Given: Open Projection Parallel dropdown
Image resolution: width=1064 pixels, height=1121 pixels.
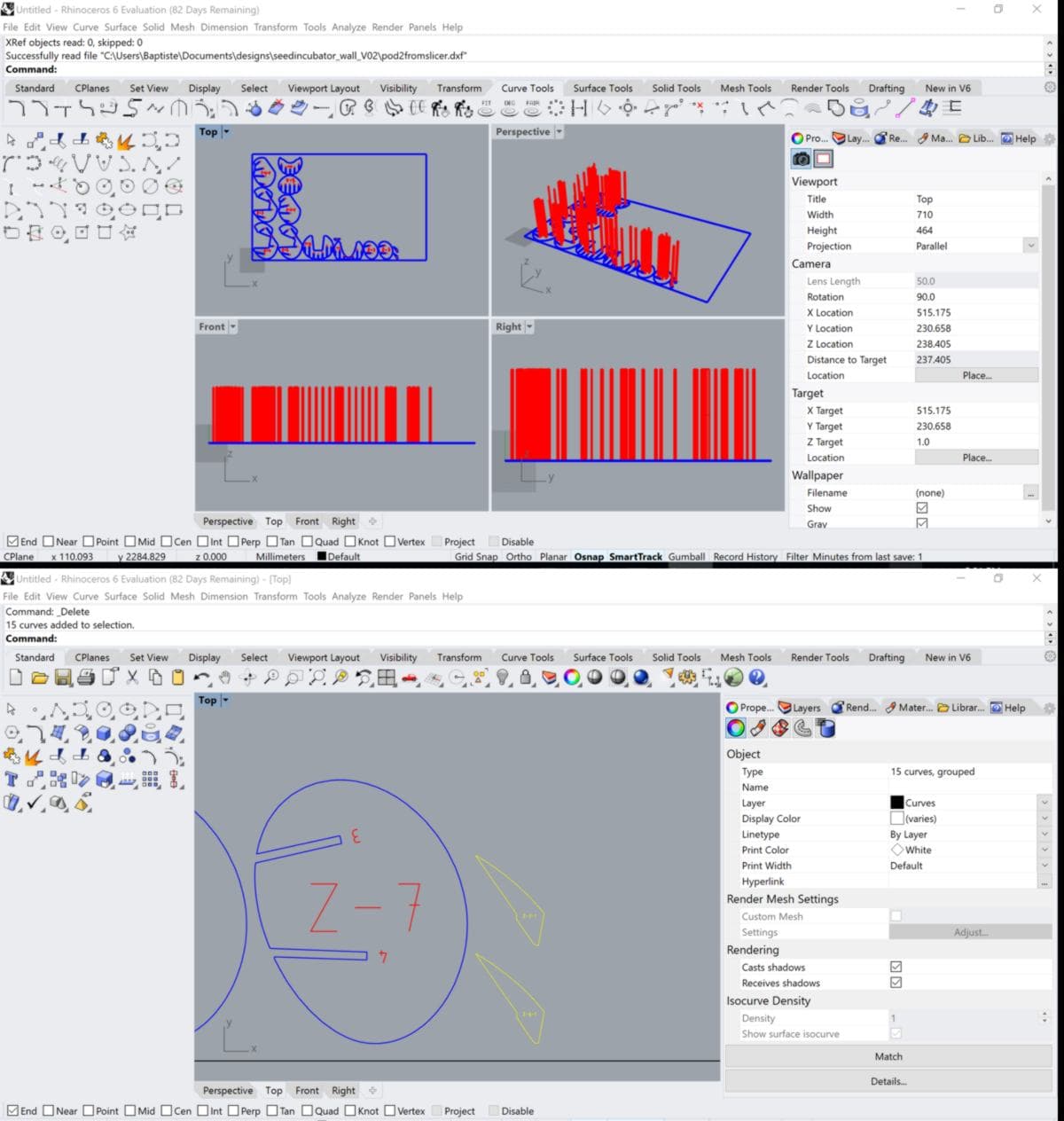Looking at the screenshot, I should tap(1030, 246).
